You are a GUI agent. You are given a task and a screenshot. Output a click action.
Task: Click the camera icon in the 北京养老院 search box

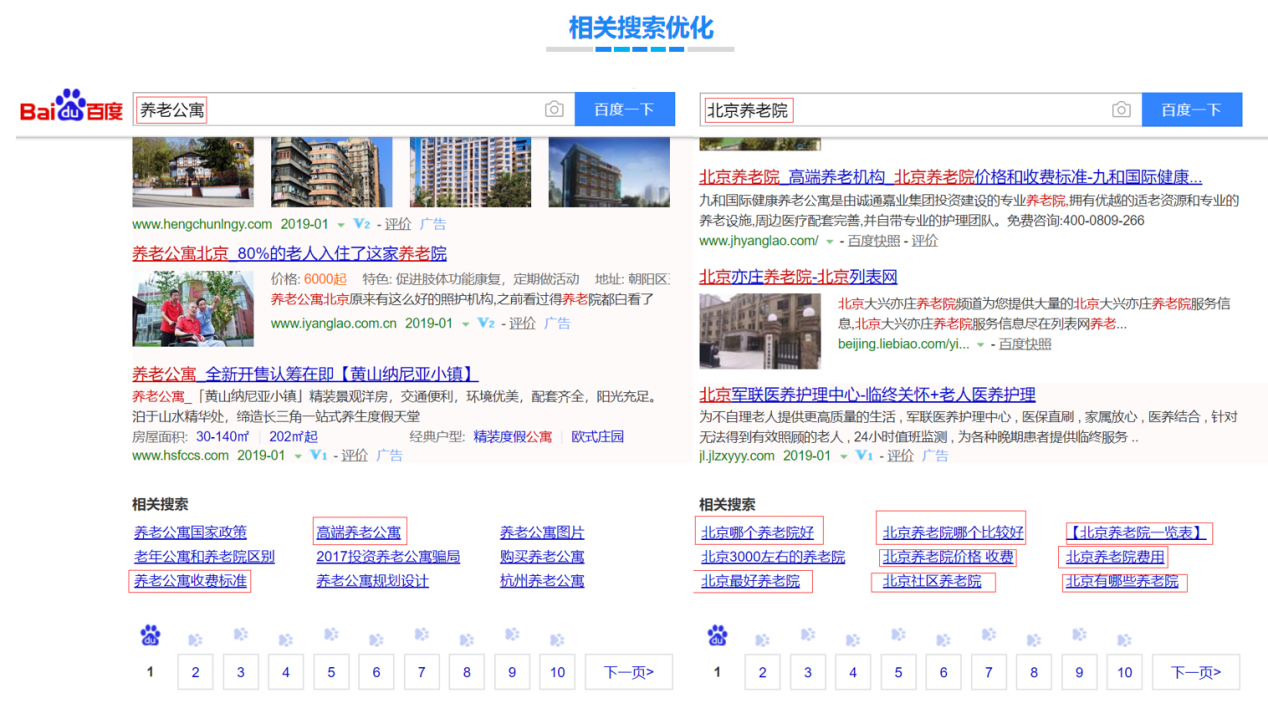(x=1121, y=110)
